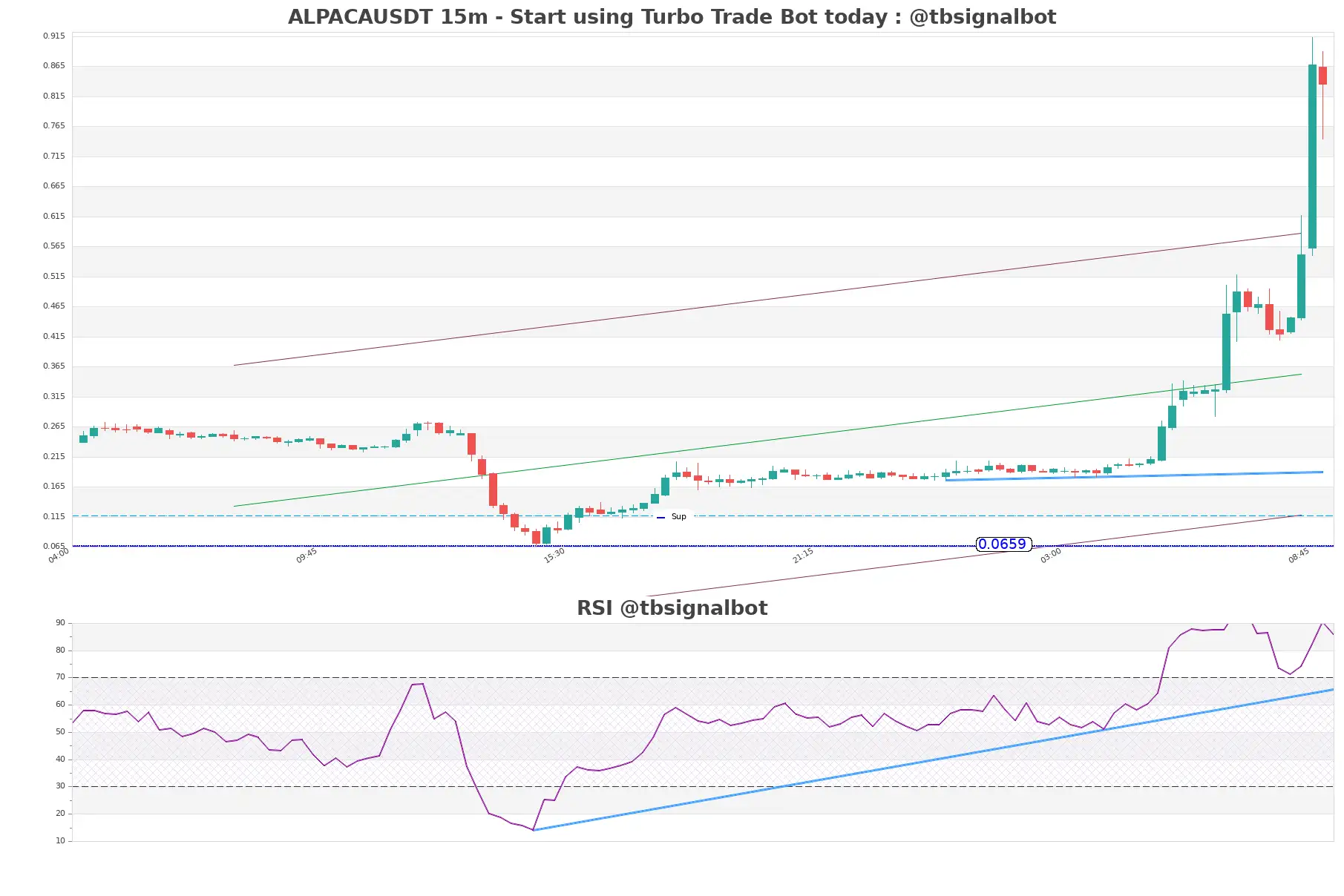1344x896 pixels.
Task: Select the 04:00 time axis label
Action: (x=59, y=556)
